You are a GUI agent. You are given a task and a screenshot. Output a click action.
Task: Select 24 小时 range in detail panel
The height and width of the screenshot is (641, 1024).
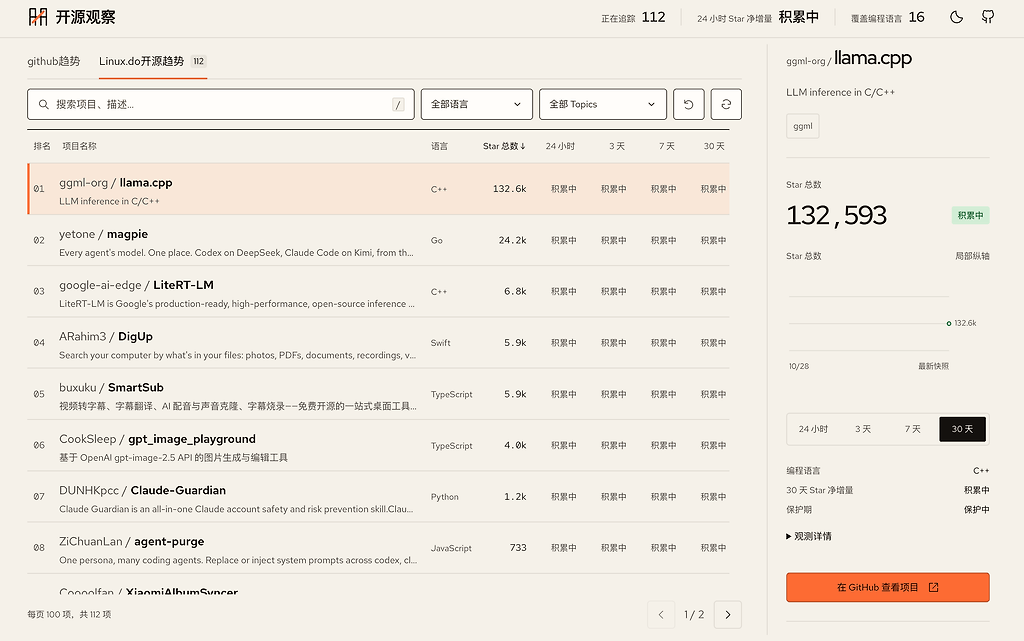(x=813, y=429)
